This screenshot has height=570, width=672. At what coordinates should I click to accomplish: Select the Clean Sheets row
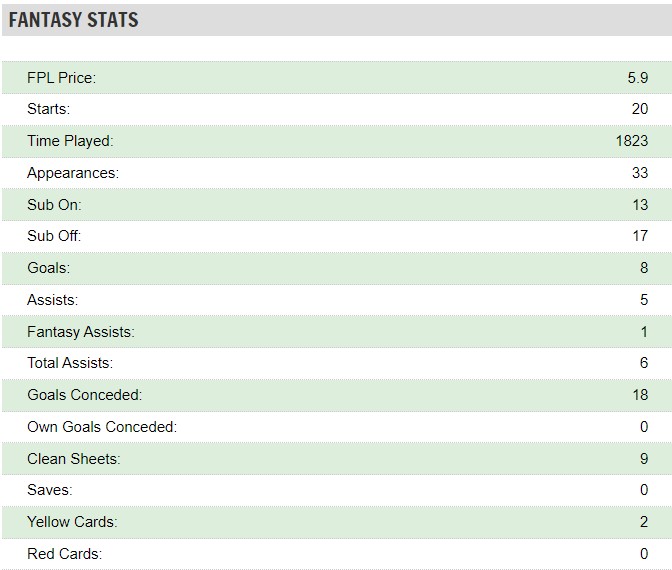point(337,459)
